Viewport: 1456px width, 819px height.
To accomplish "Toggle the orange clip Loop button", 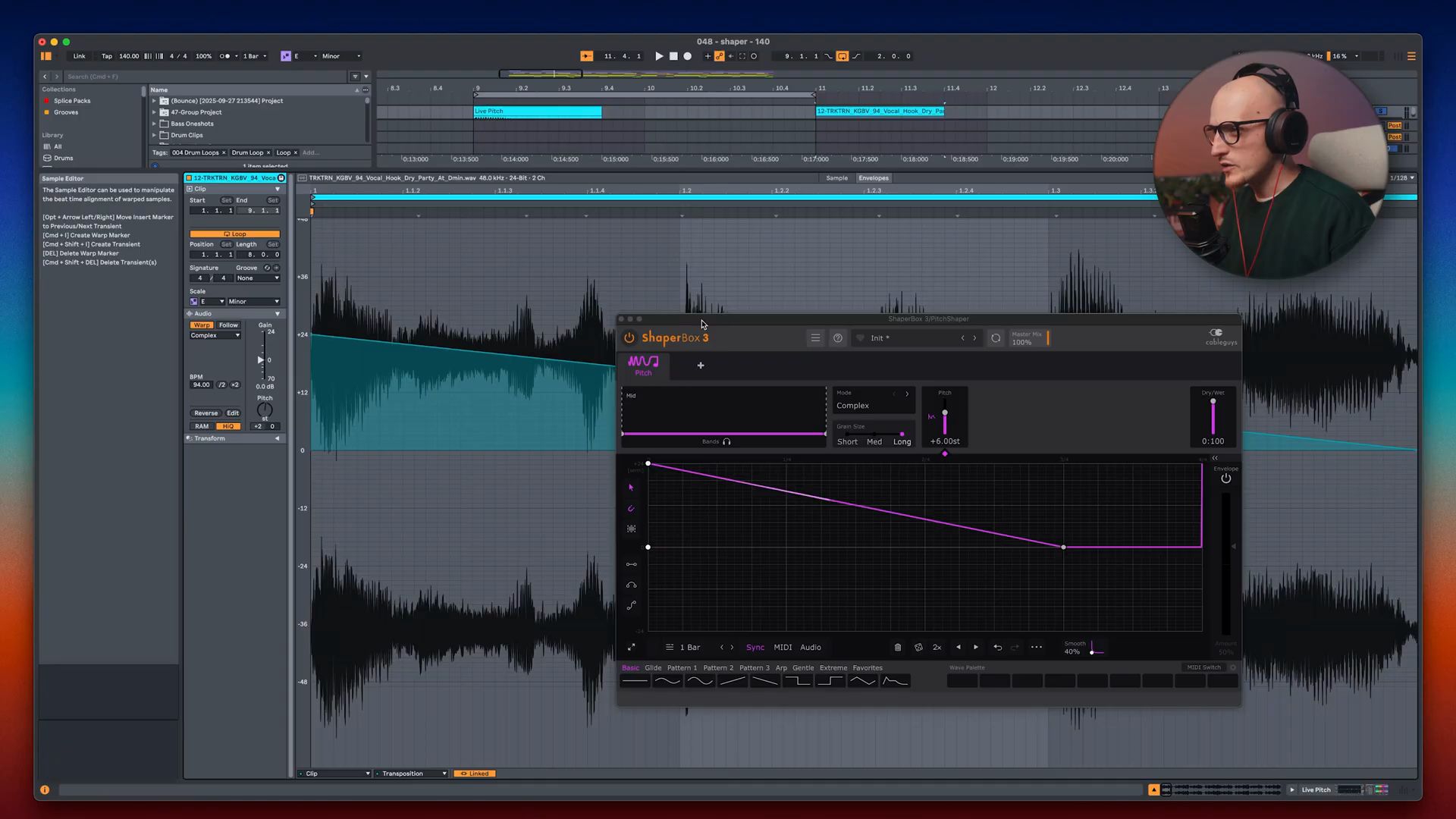I will pos(234,234).
